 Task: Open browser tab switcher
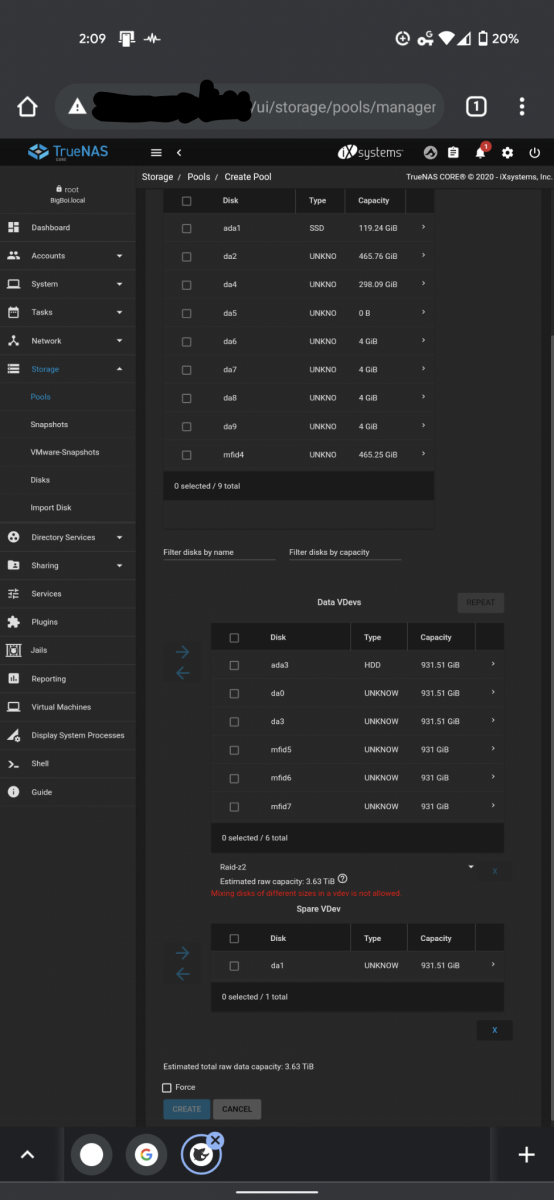[476, 107]
